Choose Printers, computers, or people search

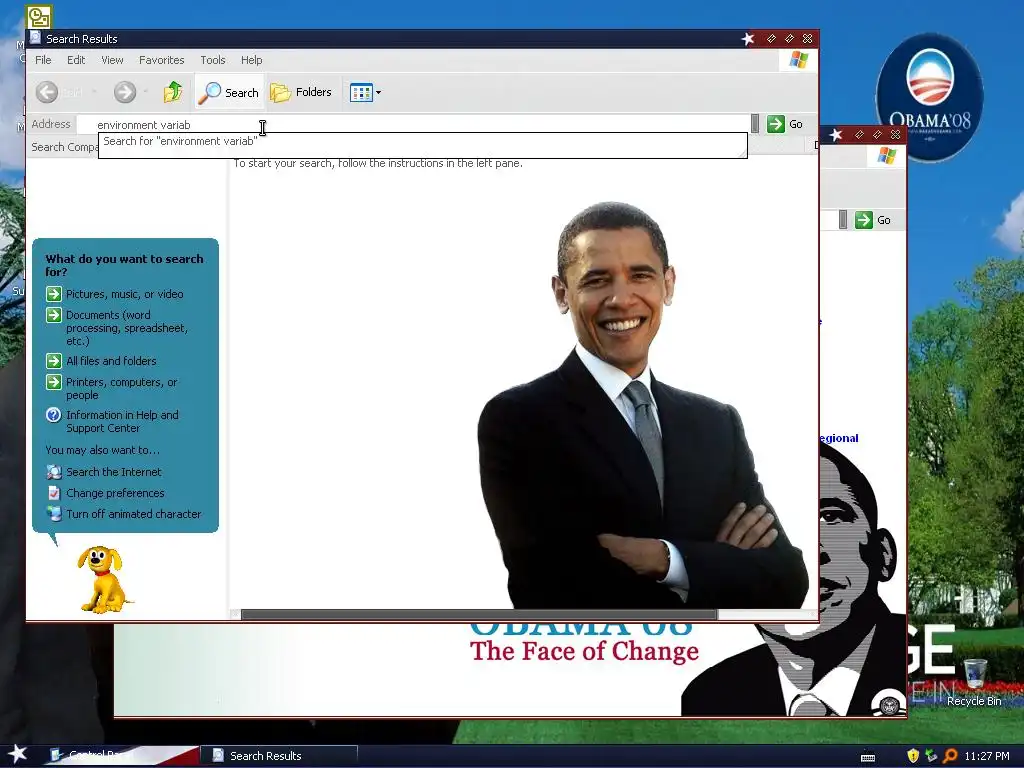pos(121,389)
